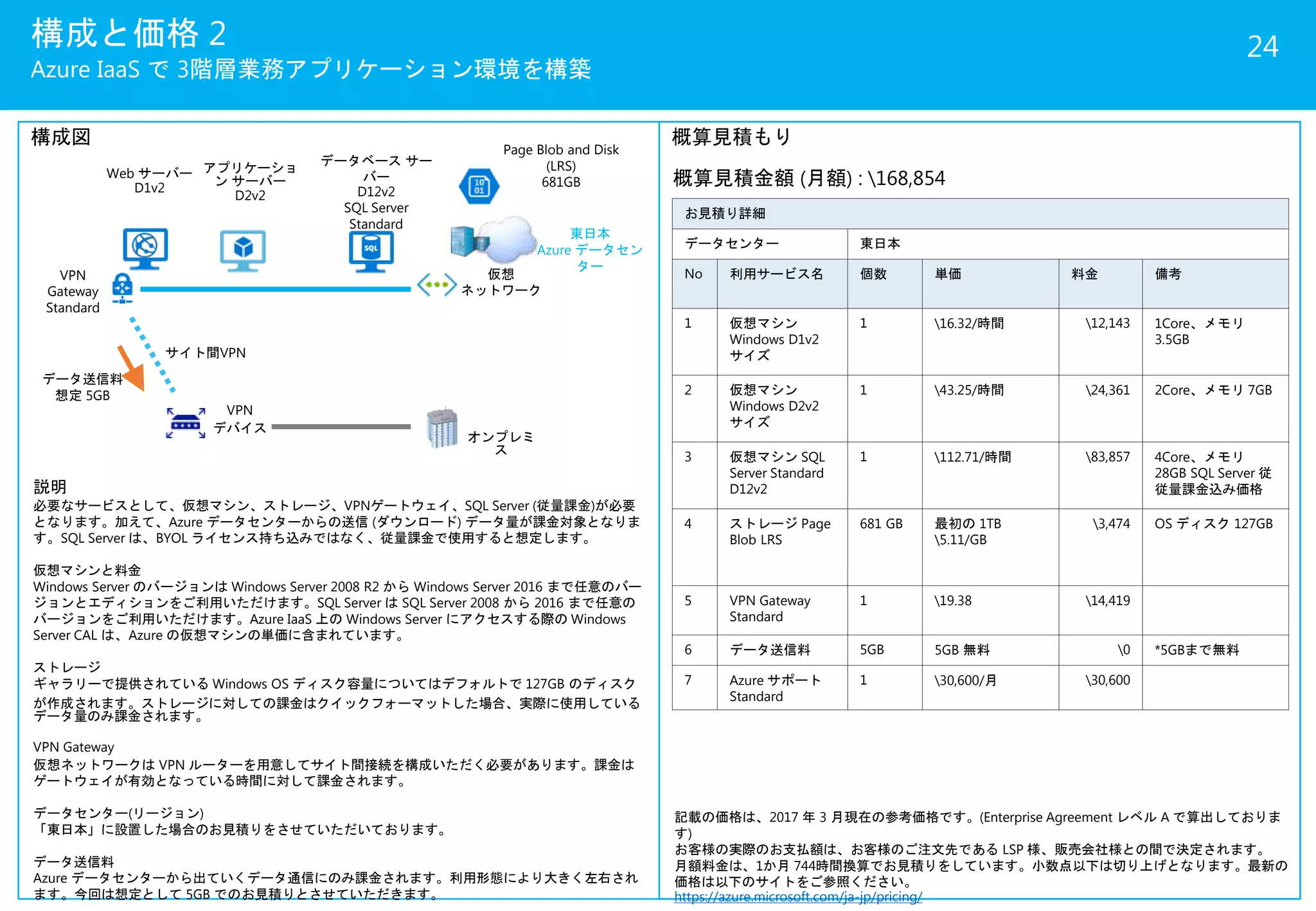The width and height of the screenshot is (1316, 911).
Task: Click slide page number 24
Action: (x=1263, y=46)
